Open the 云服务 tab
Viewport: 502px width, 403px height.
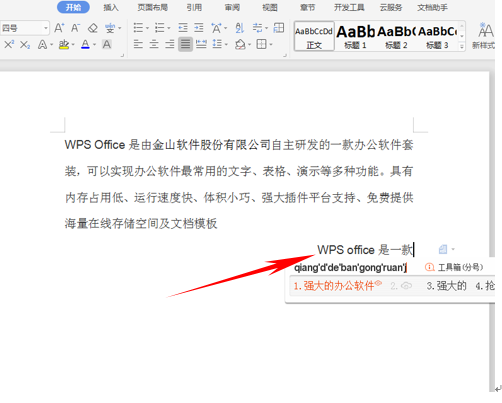coord(391,7)
